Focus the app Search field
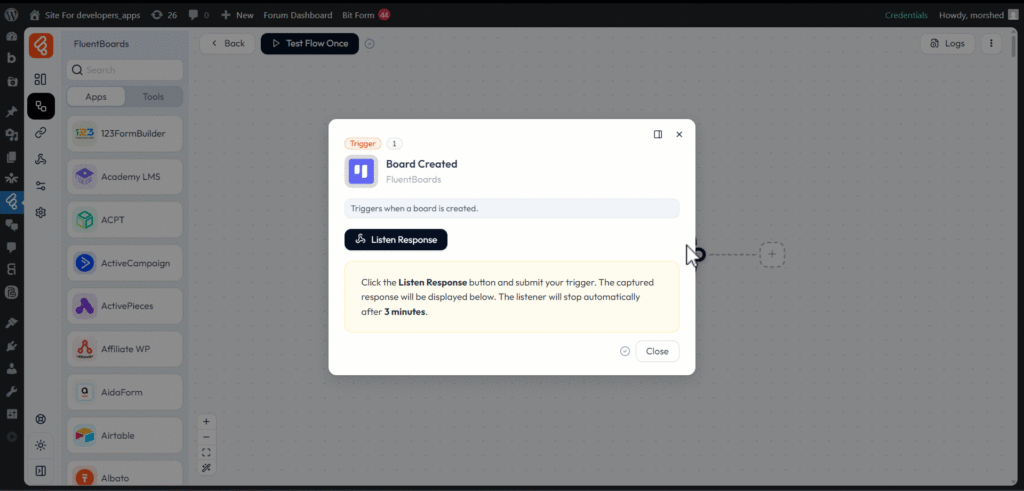This screenshot has width=1024, height=491. (125, 70)
